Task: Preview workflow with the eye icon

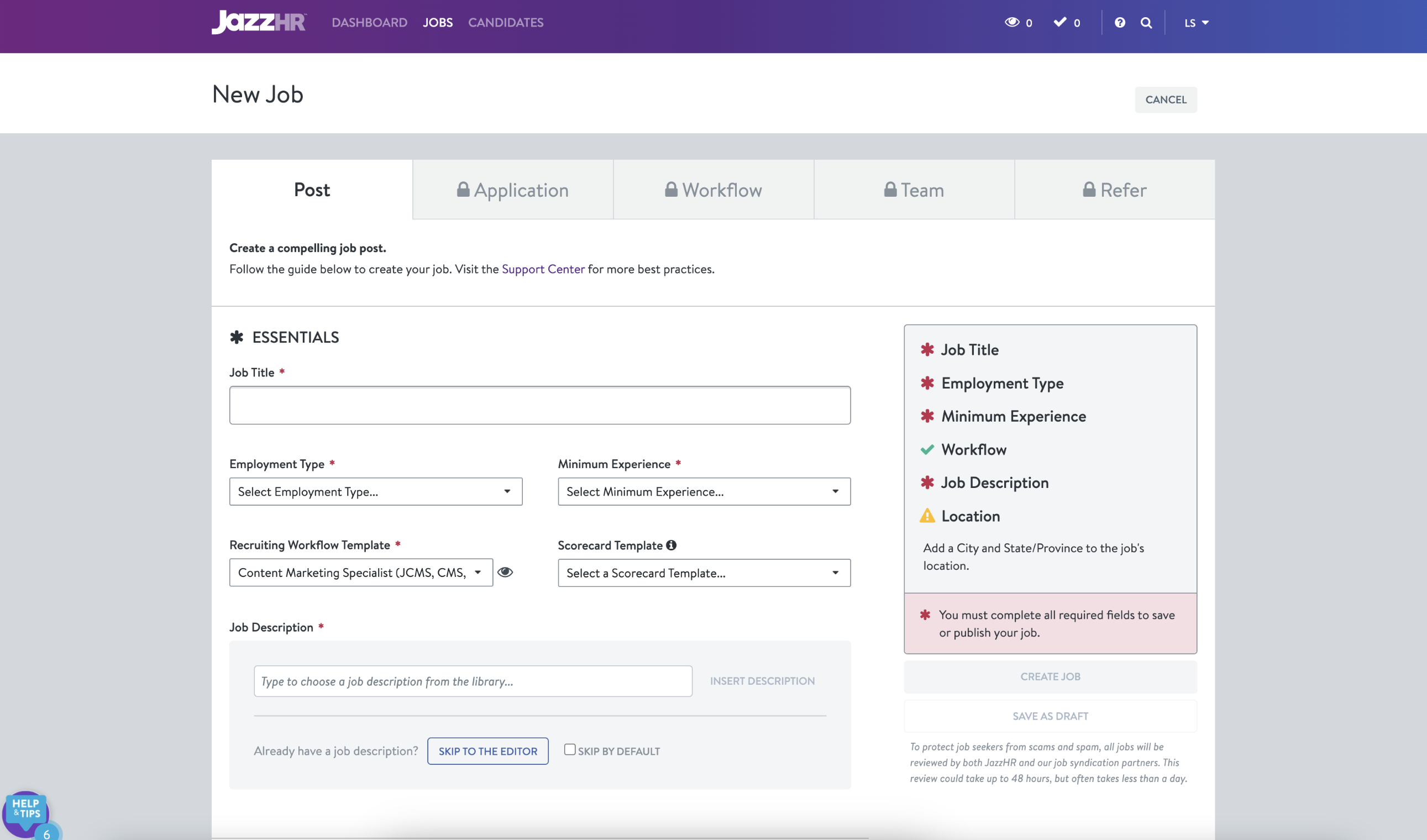Action: pos(505,573)
